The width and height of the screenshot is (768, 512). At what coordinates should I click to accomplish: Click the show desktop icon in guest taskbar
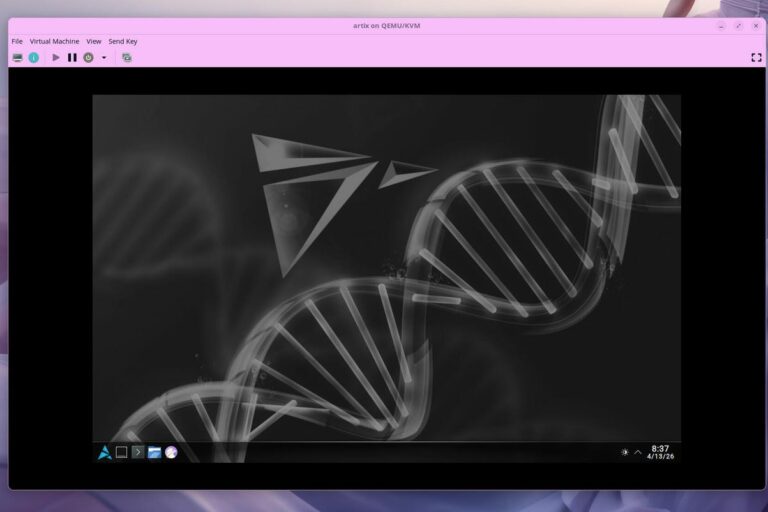121,452
